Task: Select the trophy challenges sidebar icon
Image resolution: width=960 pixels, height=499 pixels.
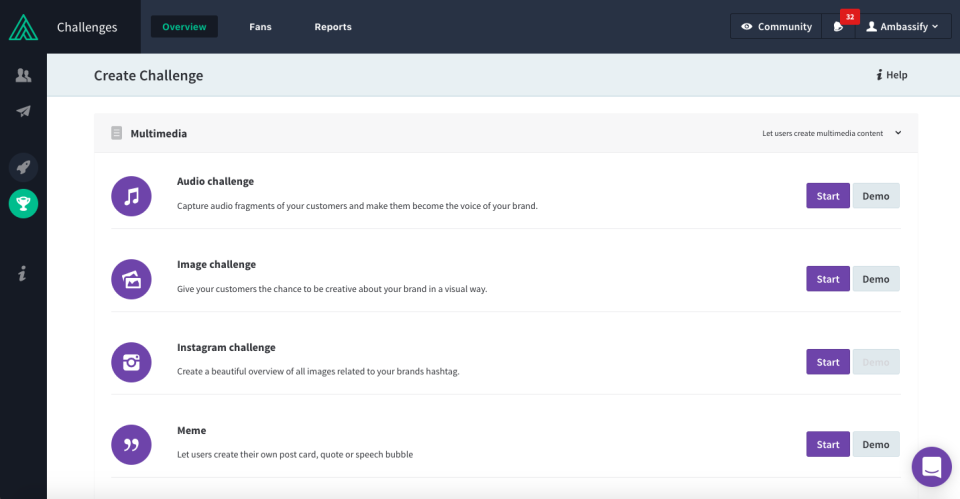Action: pos(23,203)
